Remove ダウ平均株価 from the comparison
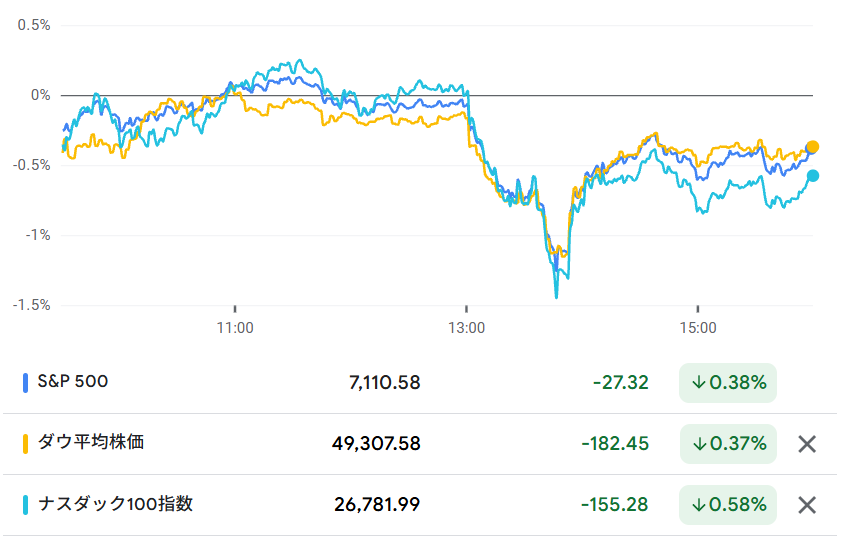This screenshot has width=843, height=536. coord(807,444)
